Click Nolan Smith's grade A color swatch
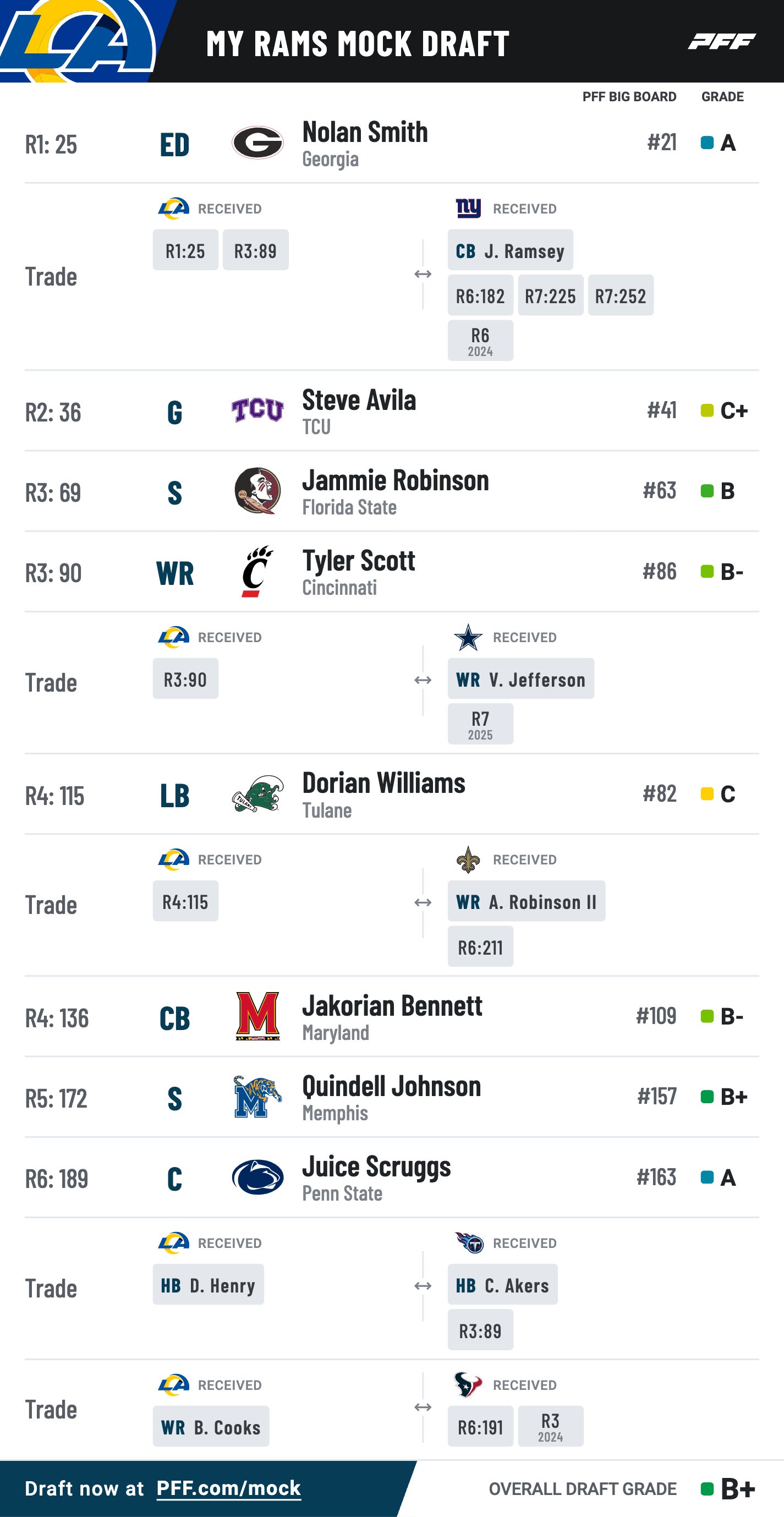This screenshot has height=1517, width=784. coord(707,143)
